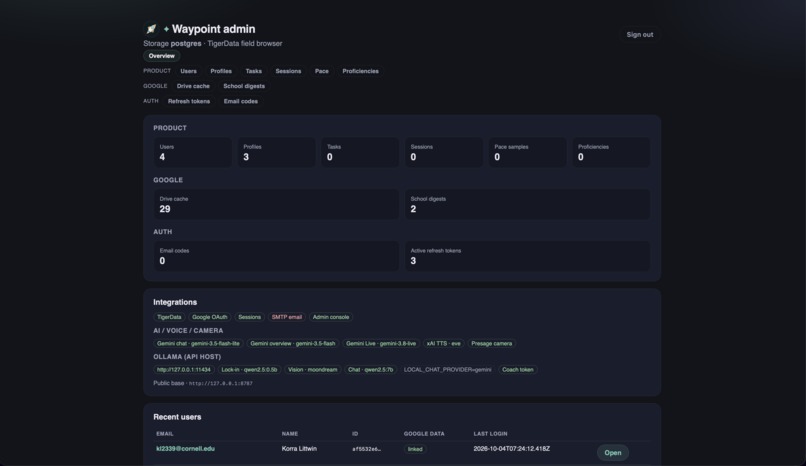Click the last login timestamp cell
The image size is (806, 466).
511,449
